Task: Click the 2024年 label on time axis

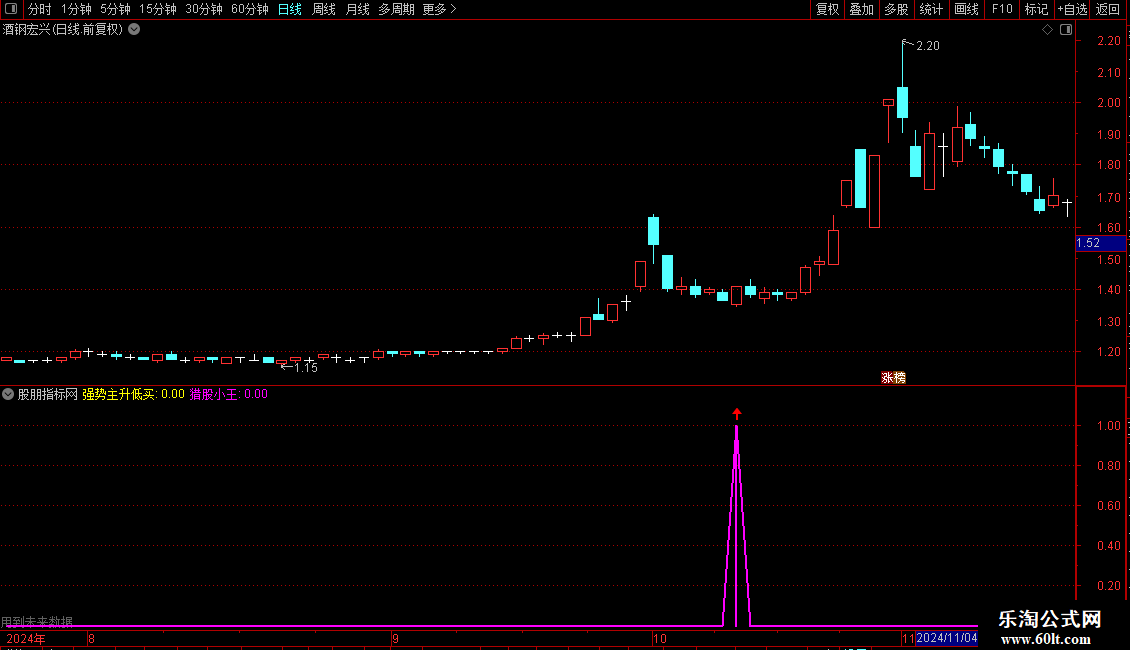Action: tap(26, 639)
